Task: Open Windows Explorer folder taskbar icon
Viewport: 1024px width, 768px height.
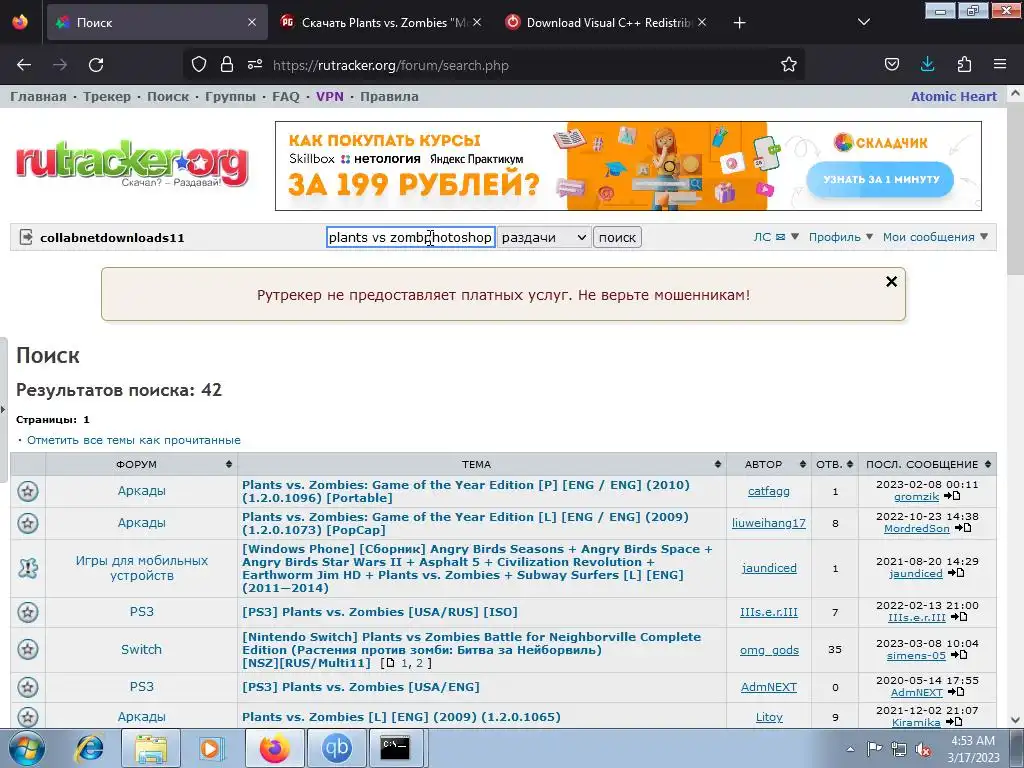Action: [150, 748]
